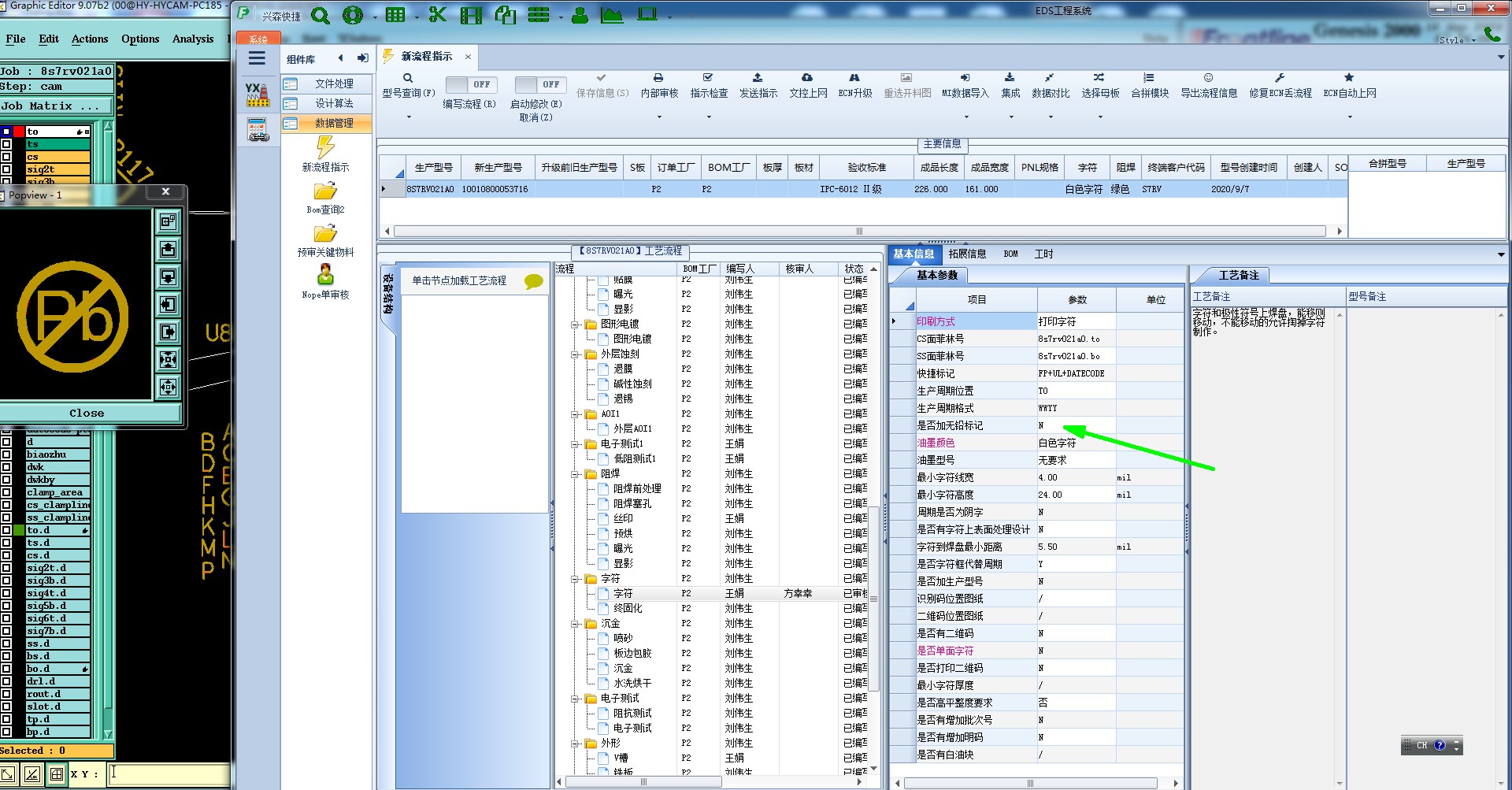This screenshot has height=790, width=1512.
Task: Select the 数据管理 component category
Action: click(326, 123)
